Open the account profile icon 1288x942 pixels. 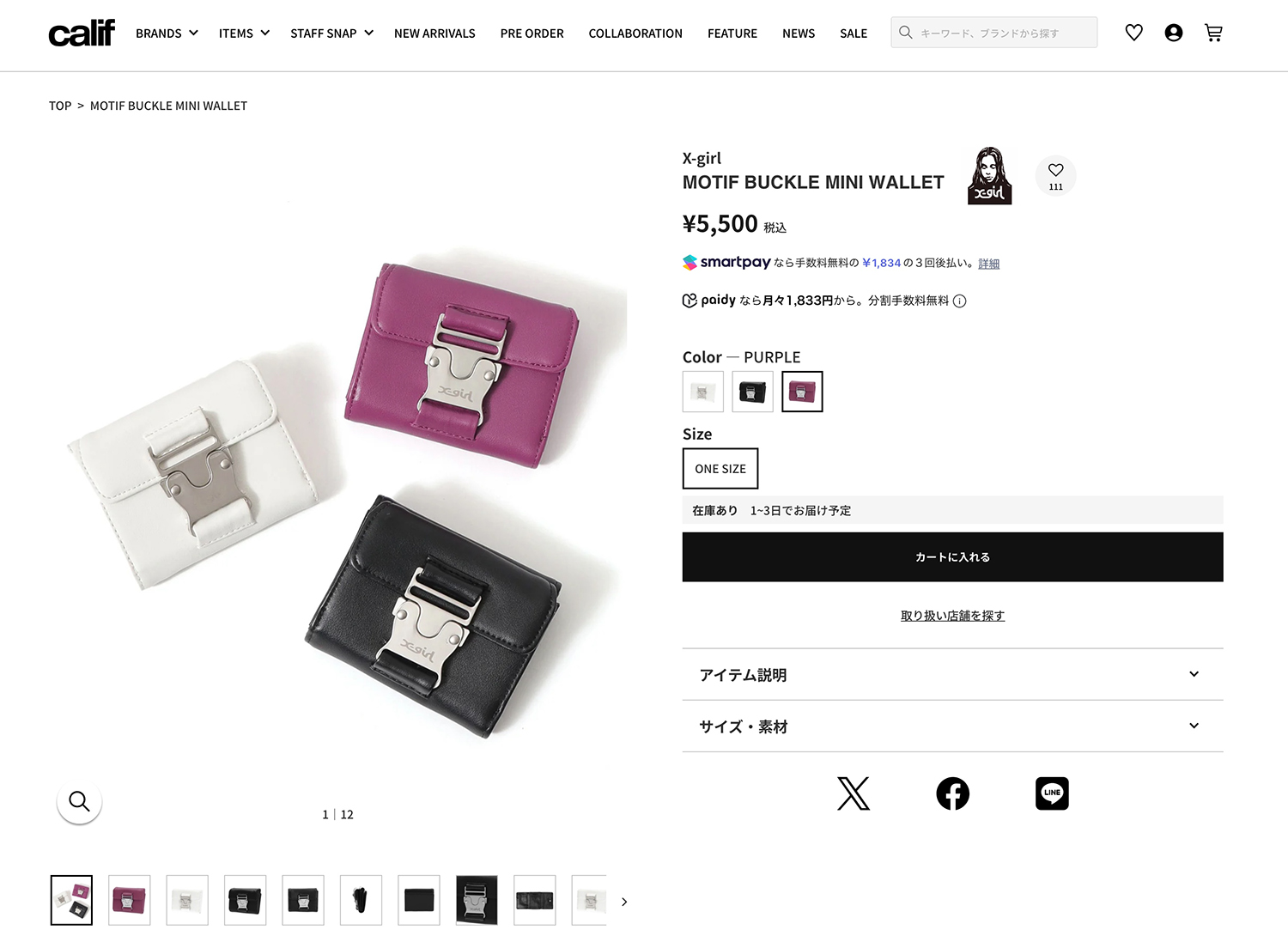tap(1173, 33)
